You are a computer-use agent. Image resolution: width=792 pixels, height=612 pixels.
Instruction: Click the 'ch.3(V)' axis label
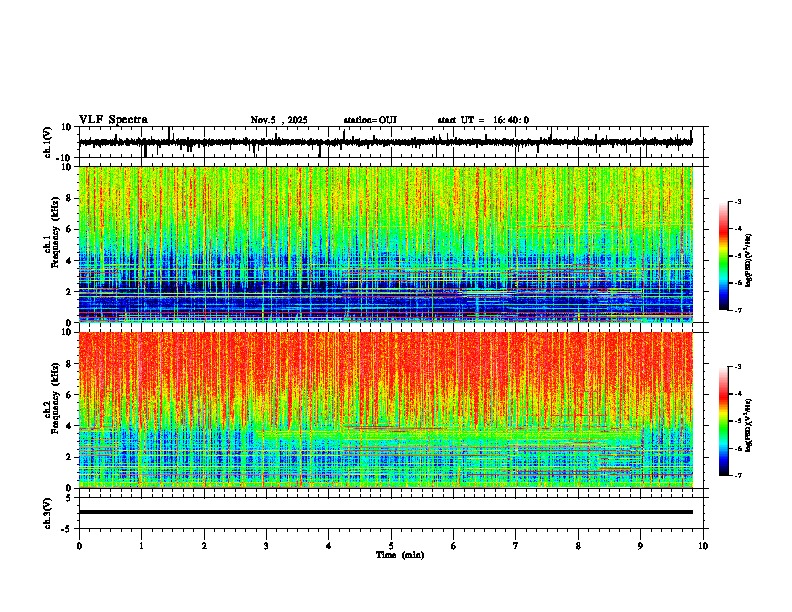coord(48,513)
